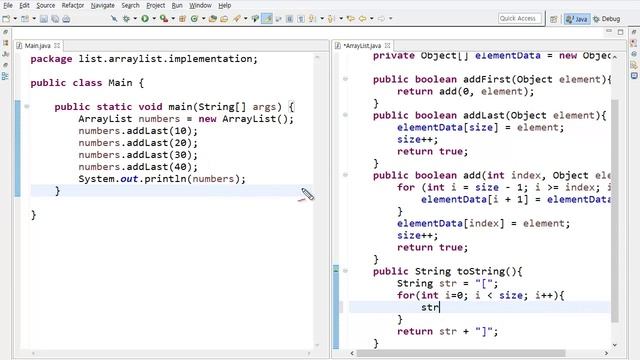Collapse the addLast method fold marker
This screenshot has height=360, width=640.
tap(345, 115)
